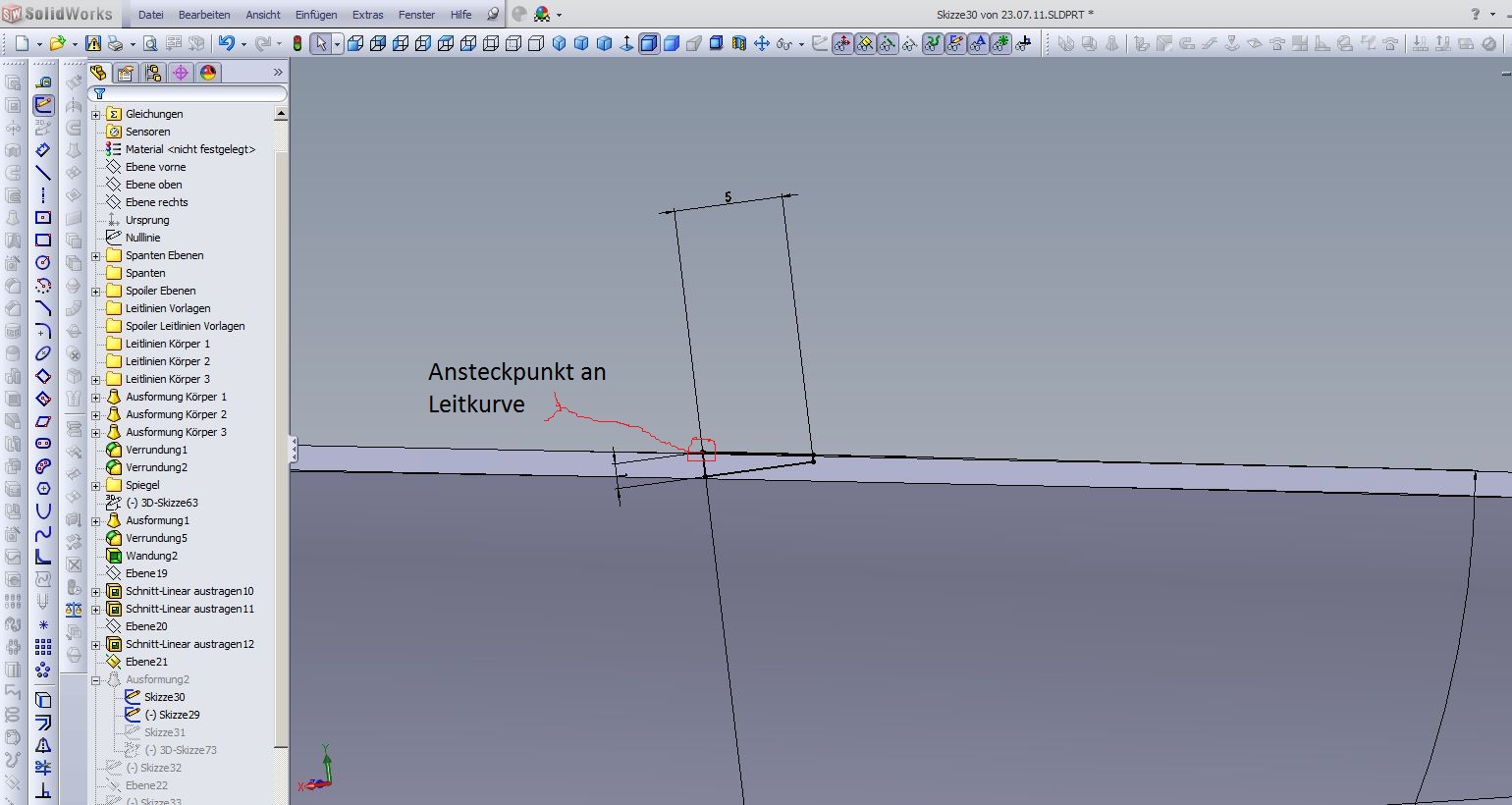Collapse the Ausformung2 feature node
The width and height of the screenshot is (1512, 805).
tap(96, 680)
